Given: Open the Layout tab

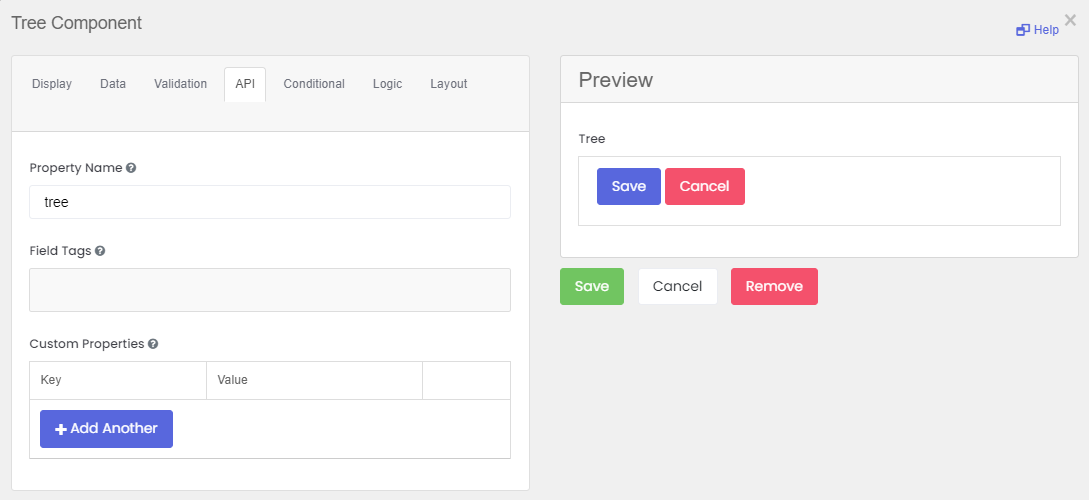Looking at the screenshot, I should point(449,84).
